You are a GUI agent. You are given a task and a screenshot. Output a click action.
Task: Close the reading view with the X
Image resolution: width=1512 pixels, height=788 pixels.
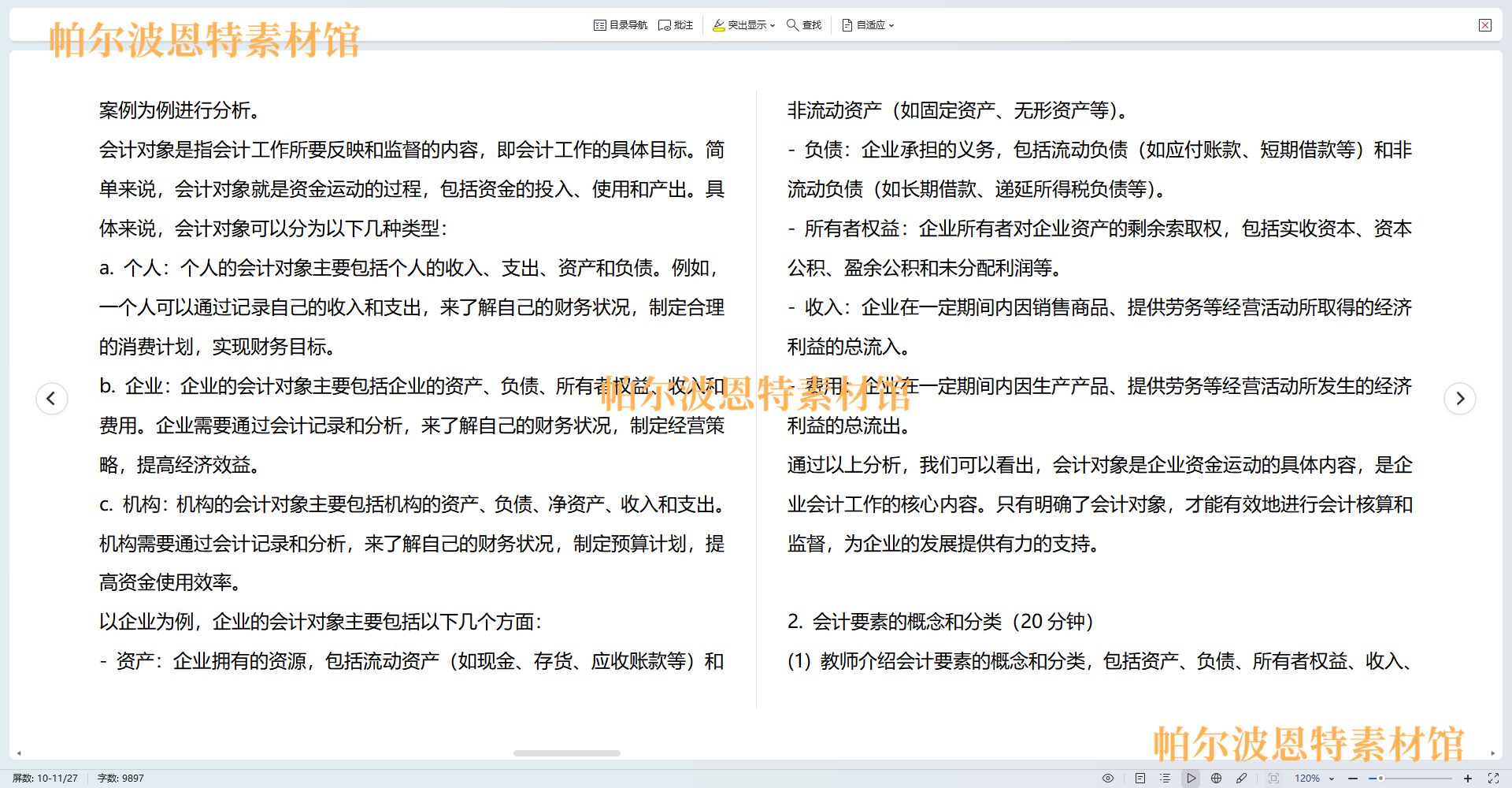tap(1485, 25)
